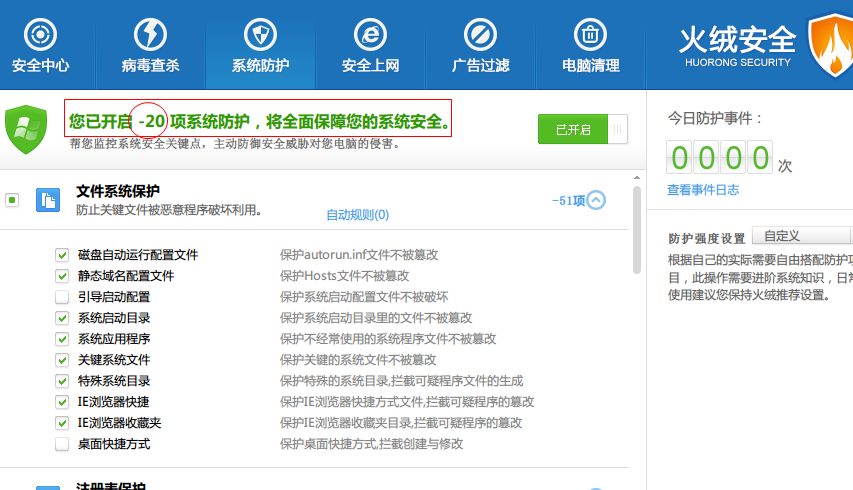The image size is (853, 490).
Task: Click the green Windows shield status icon
Action: pos(27,127)
